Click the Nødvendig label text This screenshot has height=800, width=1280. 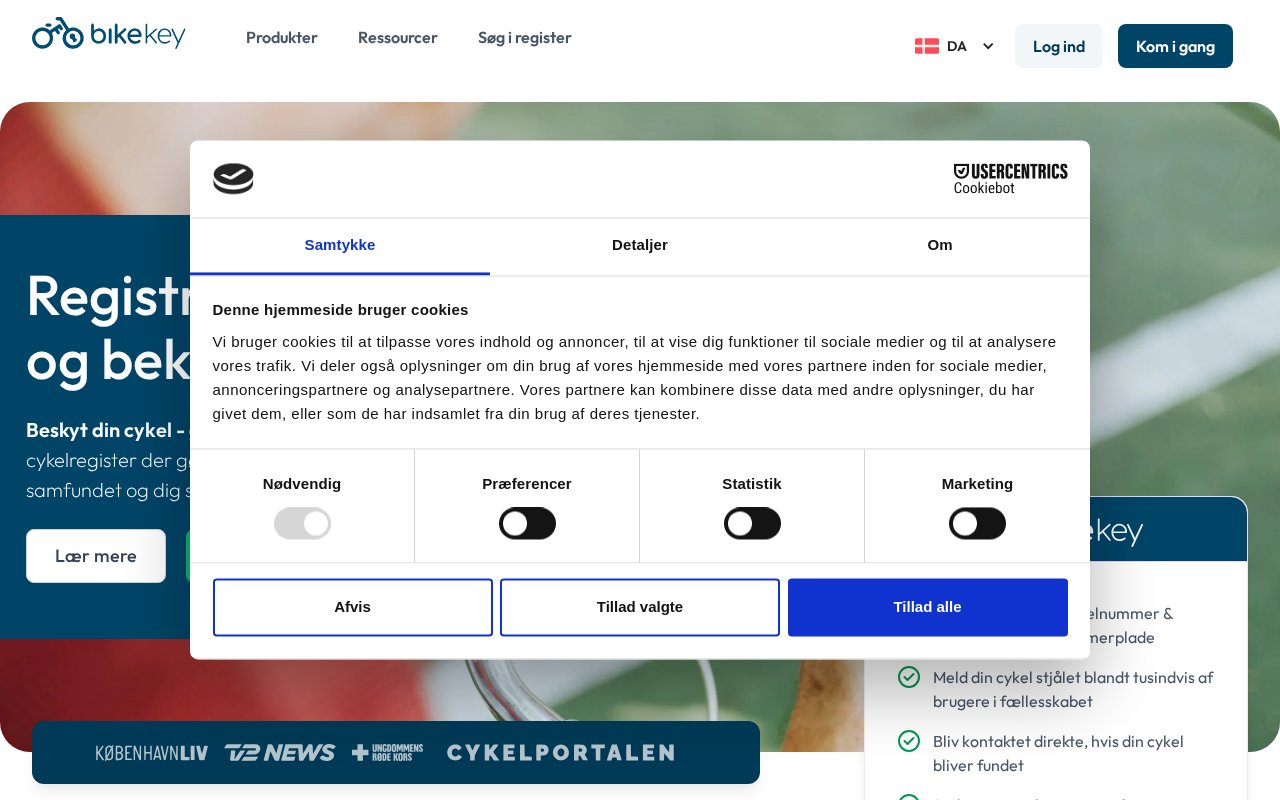(302, 484)
